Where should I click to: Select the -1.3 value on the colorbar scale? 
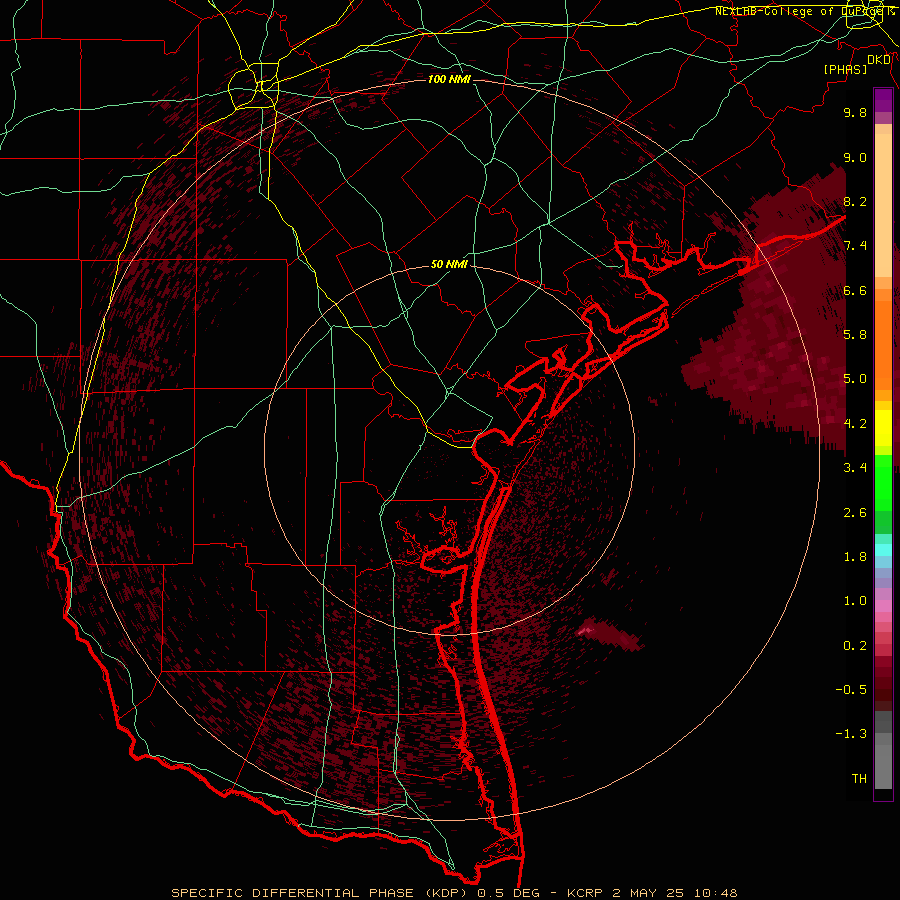tap(851, 734)
